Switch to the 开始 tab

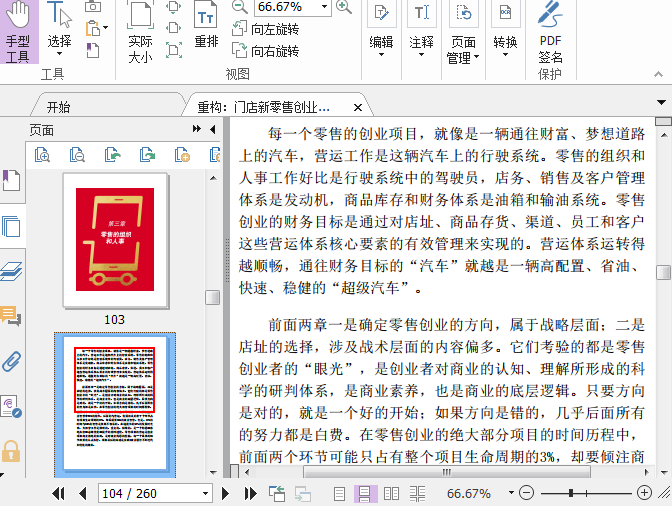coord(58,107)
